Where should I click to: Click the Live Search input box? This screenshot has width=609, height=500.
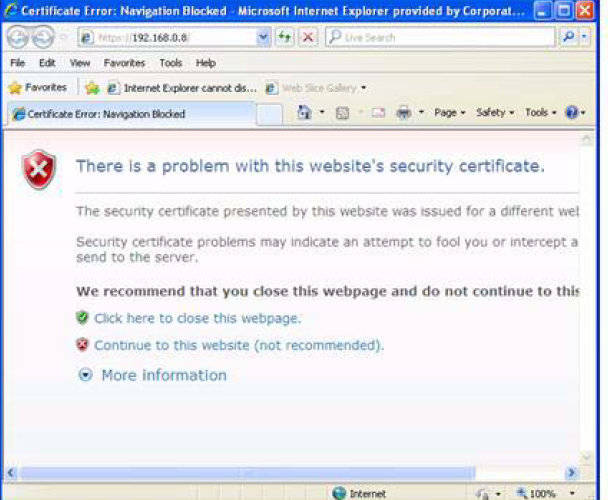click(441, 37)
